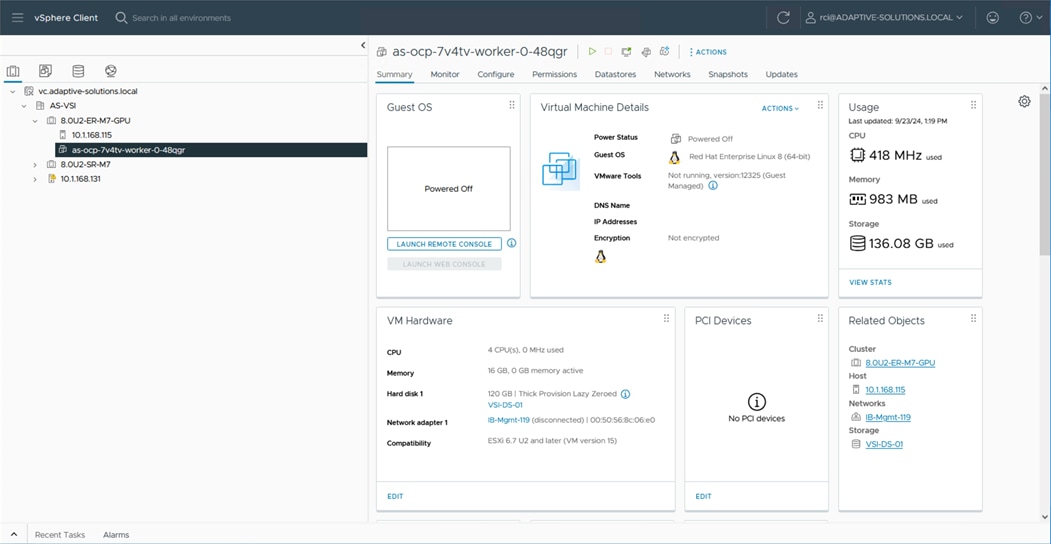Image resolution: width=1051 pixels, height=544 pixels.
Task: Click the take snapshot toolbar icon
Action: pos(665,52)
